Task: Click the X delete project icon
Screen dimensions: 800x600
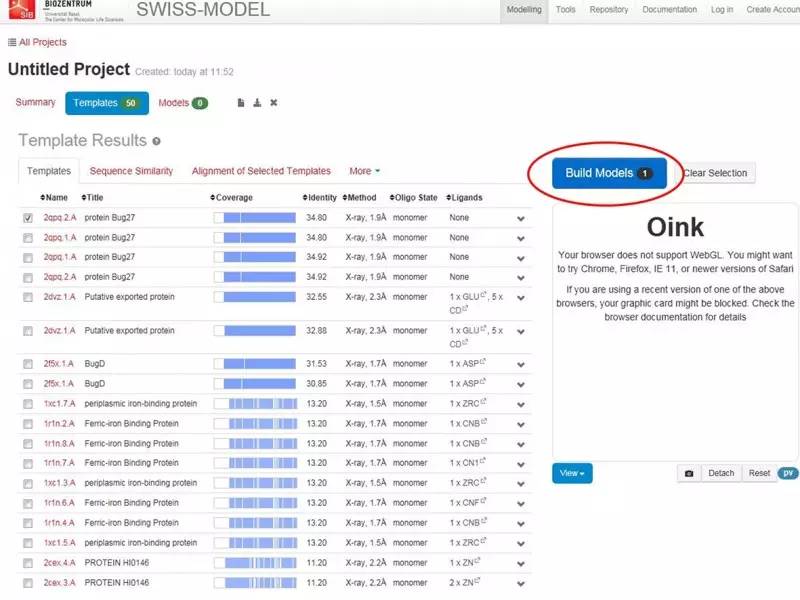Action: point(274,103)
